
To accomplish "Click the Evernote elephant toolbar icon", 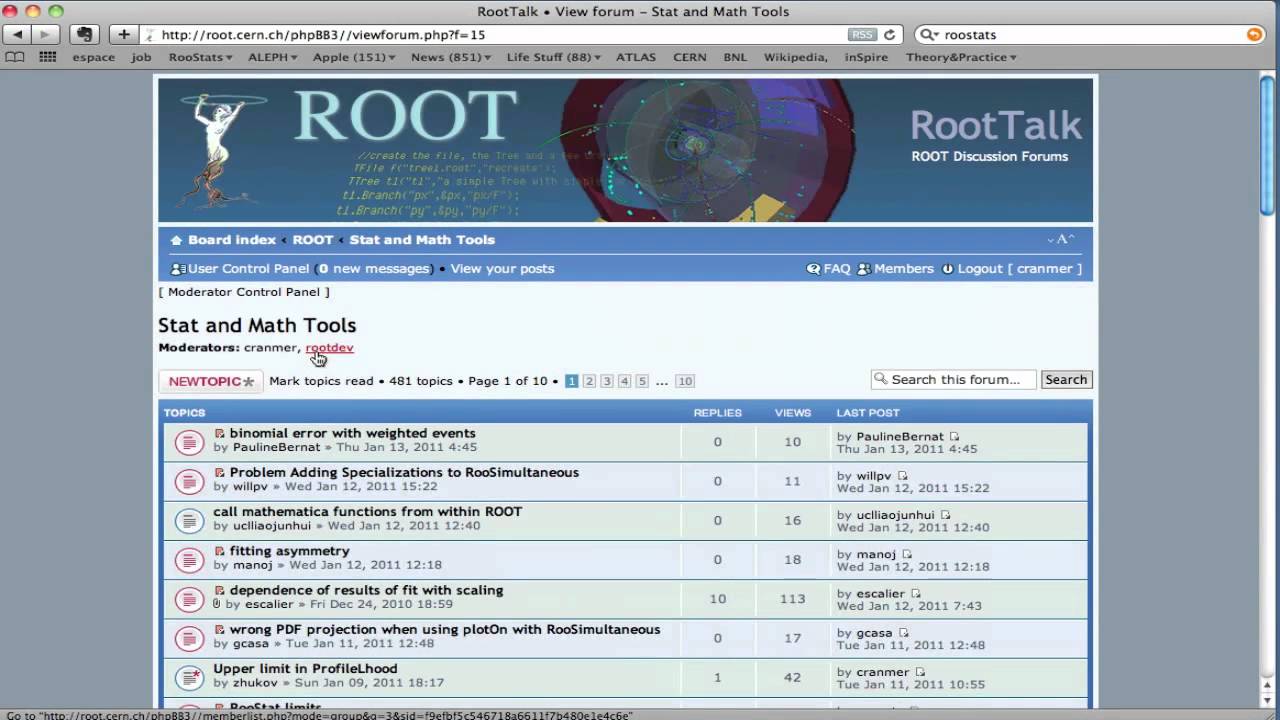I will click(85, 34).
